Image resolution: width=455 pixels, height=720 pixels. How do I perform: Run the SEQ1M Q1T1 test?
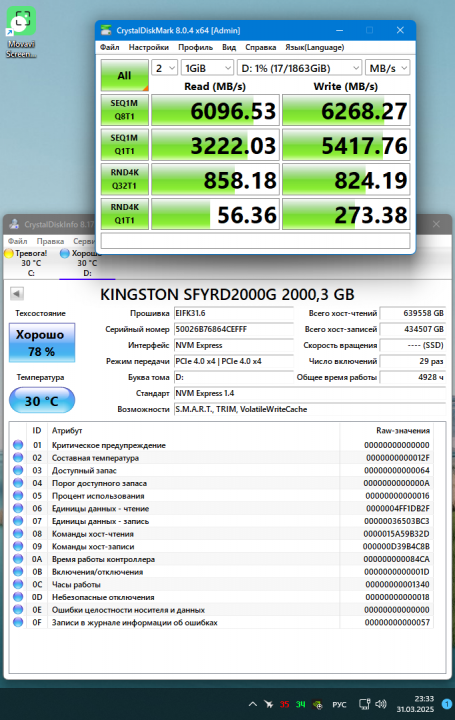pos(124,145)
